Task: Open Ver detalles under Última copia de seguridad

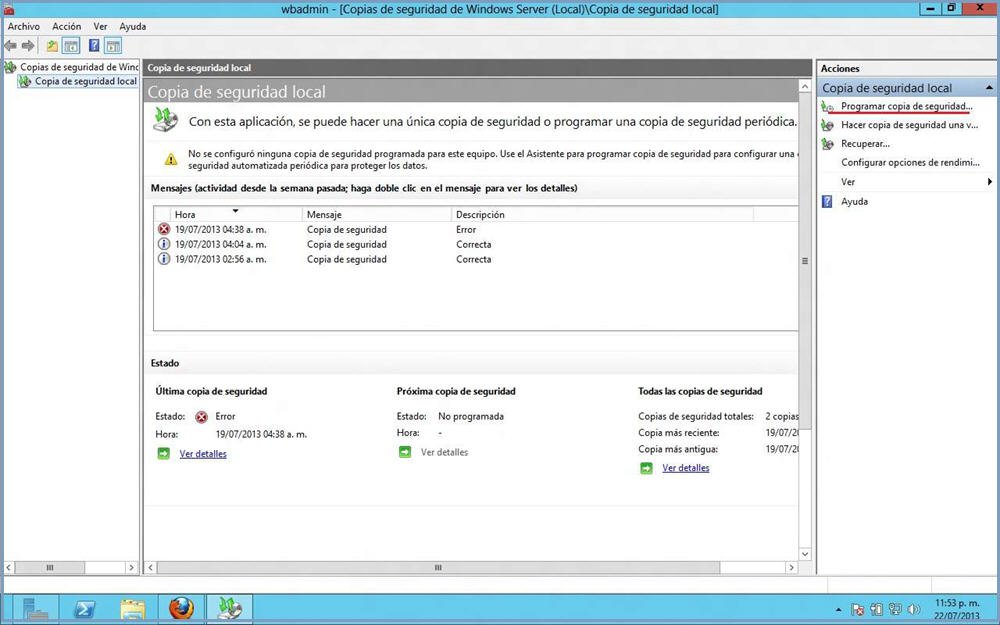Action: click(203, 454)
